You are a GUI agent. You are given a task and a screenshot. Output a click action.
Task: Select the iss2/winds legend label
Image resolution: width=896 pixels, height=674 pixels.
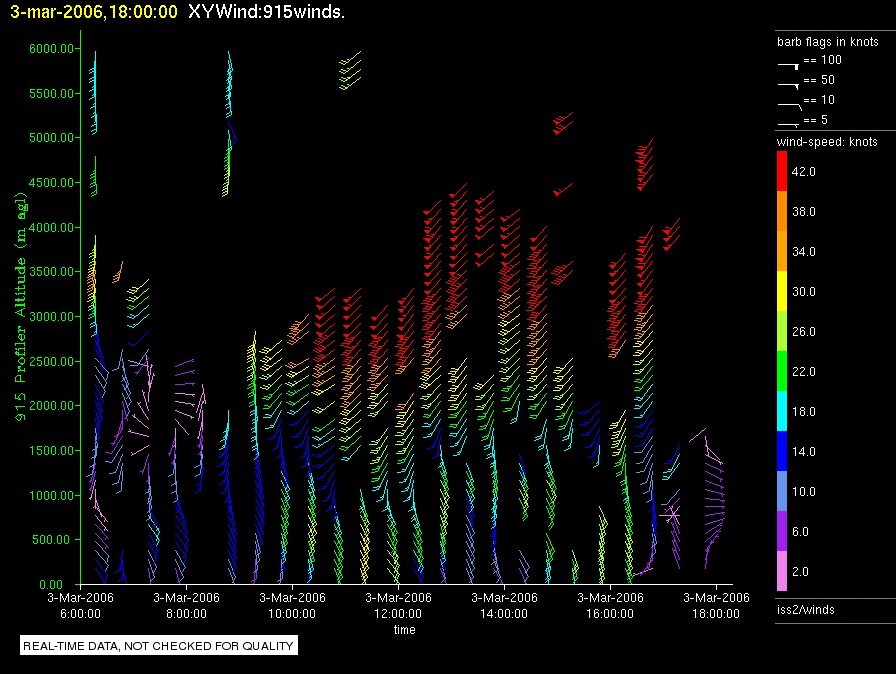pyautogui.click(x=805, y=609)
